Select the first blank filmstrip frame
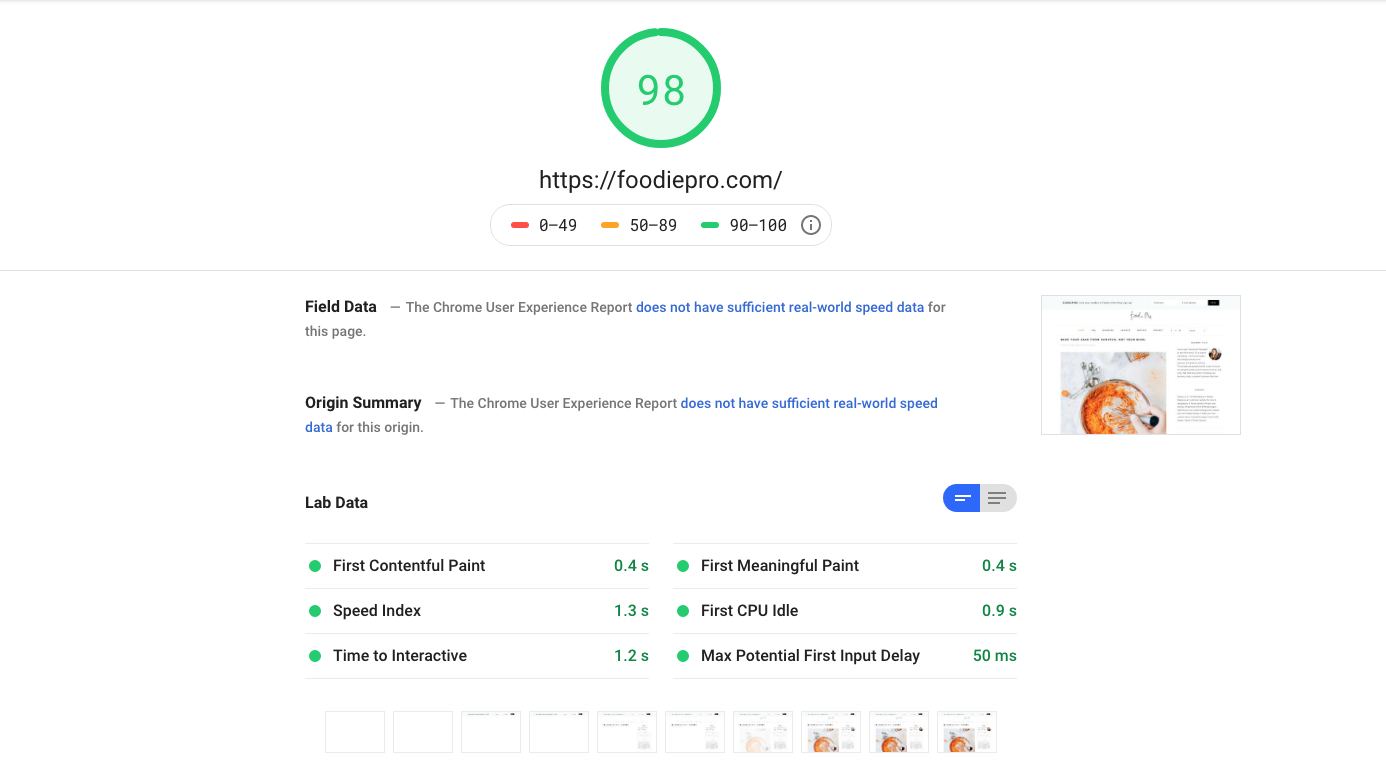Viewport: 1386px width, 771px height. coord(355,732)
